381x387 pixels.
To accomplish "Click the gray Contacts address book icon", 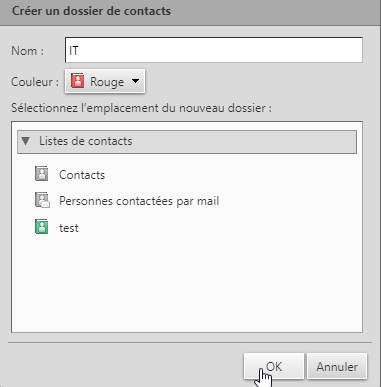I will 42,174.
